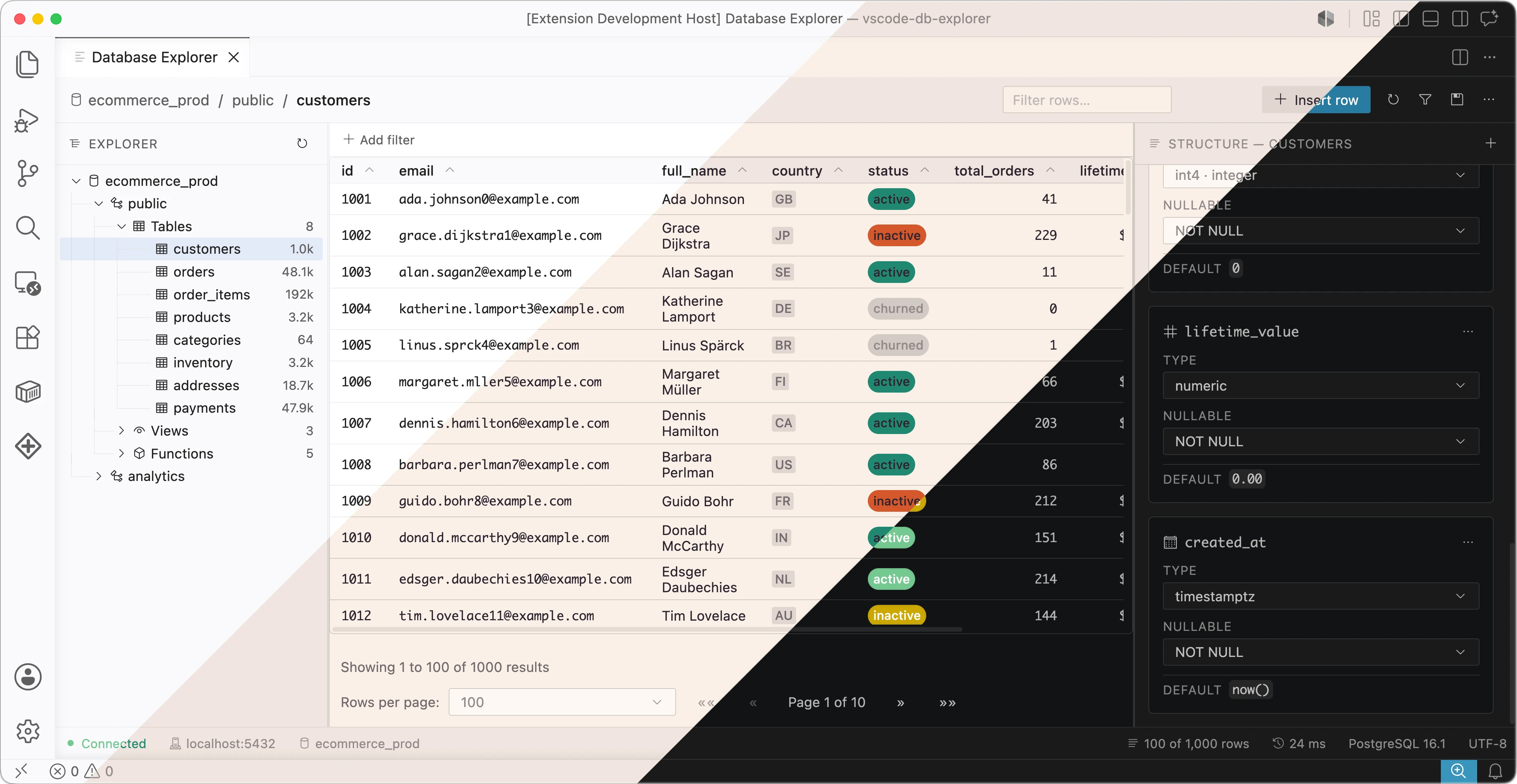This screenshot has width=1517, height=784.
Task: Open the Rows per page dropdown
Action: pos(562,702)
